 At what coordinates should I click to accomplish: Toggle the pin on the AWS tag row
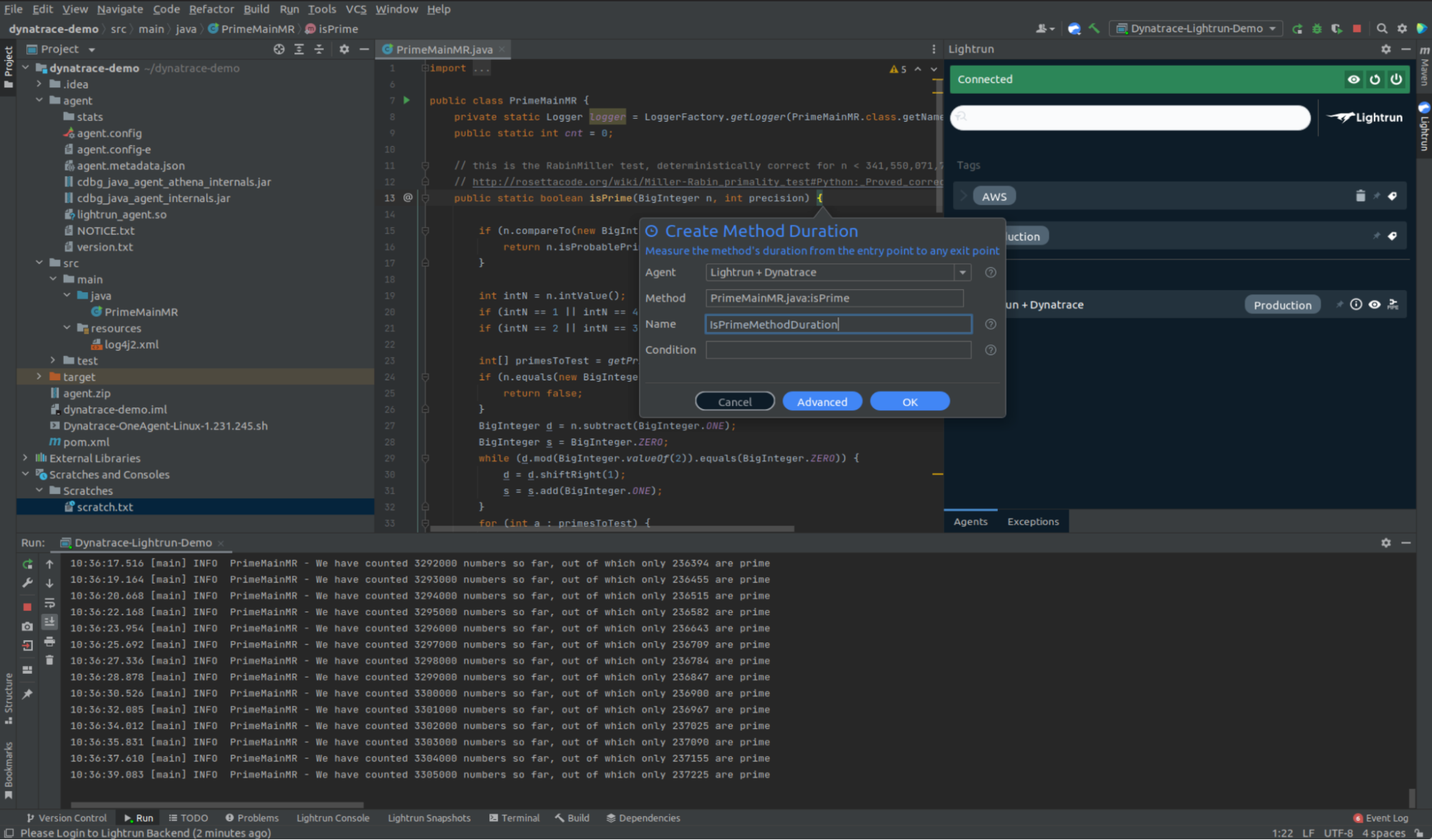(x=1376, y=196)
